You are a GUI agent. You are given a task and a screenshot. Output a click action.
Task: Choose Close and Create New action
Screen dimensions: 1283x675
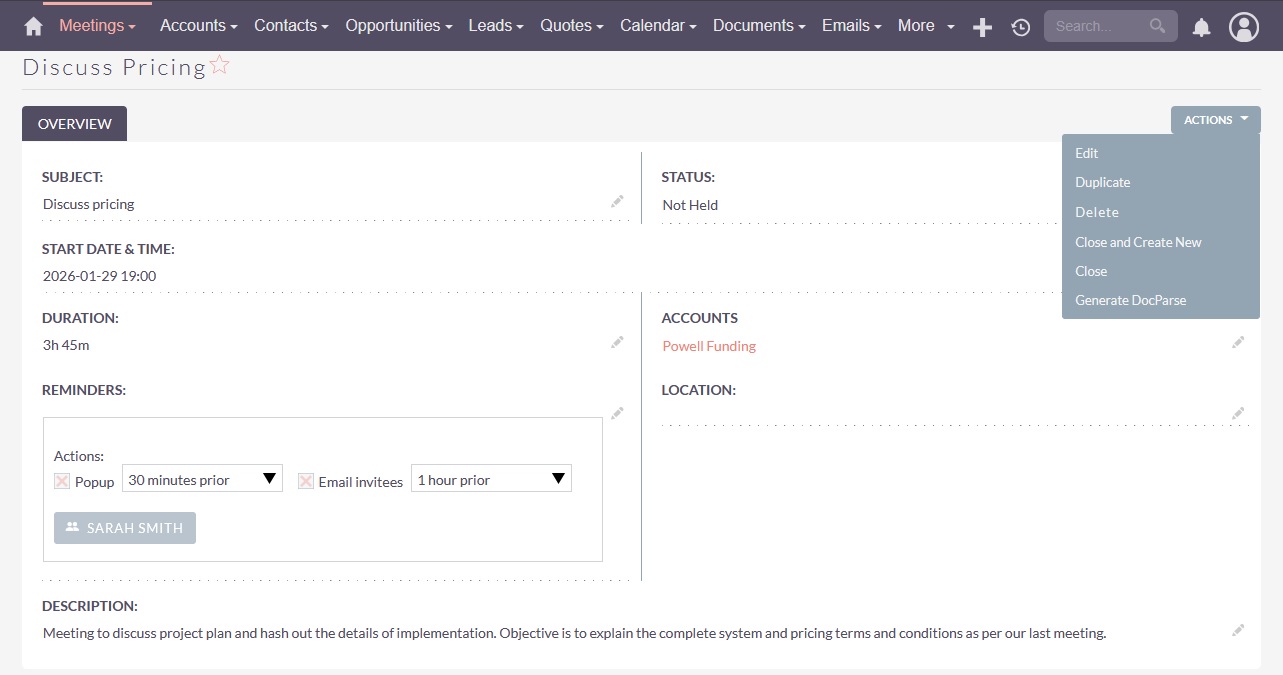click(1138, 242)
